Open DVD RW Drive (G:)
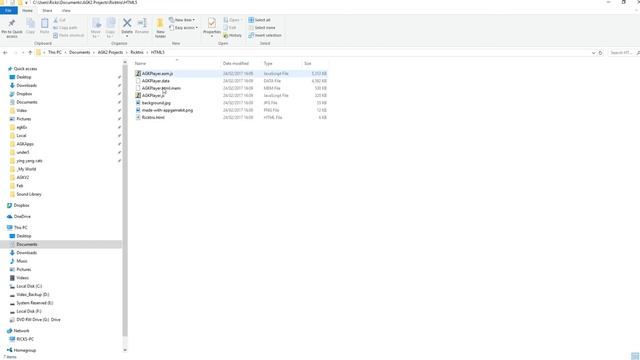The width and height of the screenshot is (640, 360). tap(38, 320)
